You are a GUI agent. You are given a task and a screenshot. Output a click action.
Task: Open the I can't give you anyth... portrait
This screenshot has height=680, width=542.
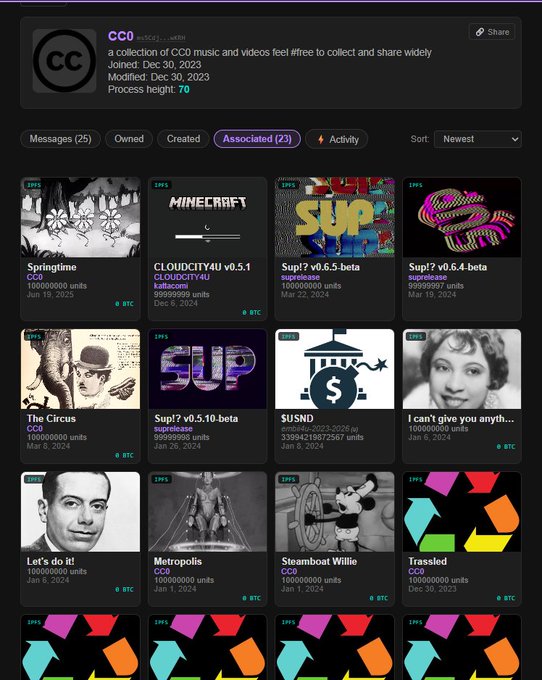(462, 369)
